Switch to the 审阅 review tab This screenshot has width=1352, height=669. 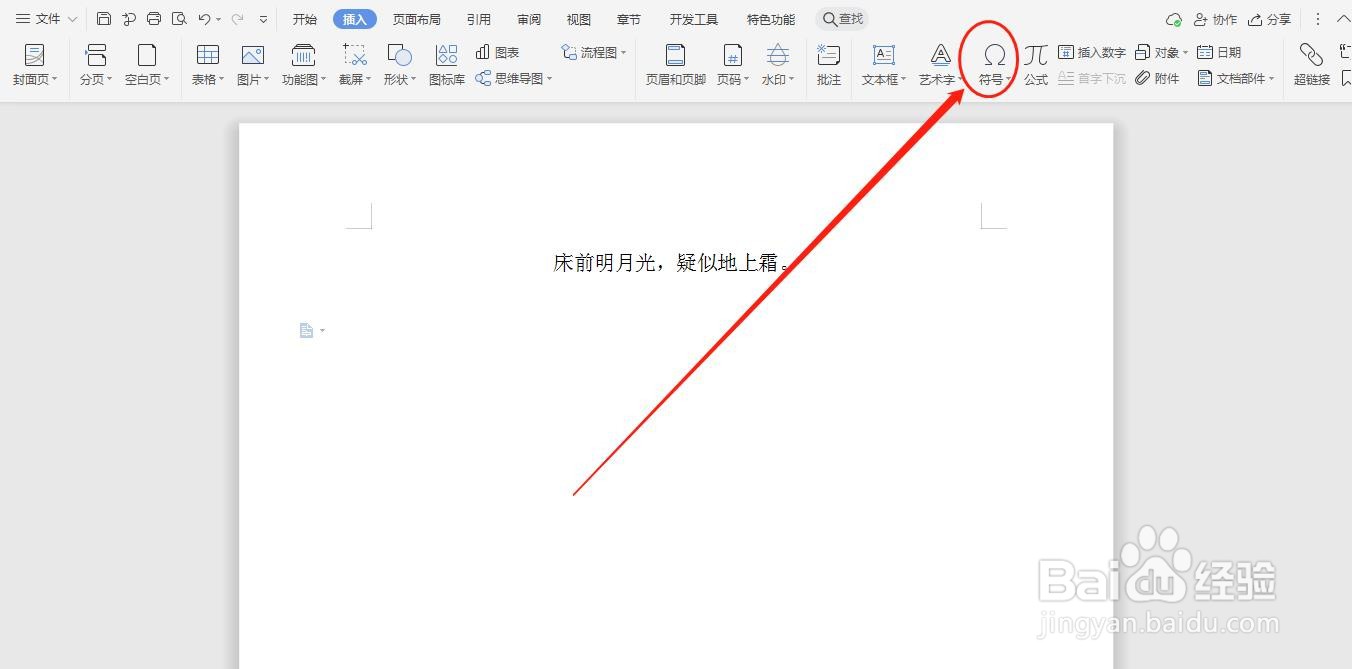[528, 18]
